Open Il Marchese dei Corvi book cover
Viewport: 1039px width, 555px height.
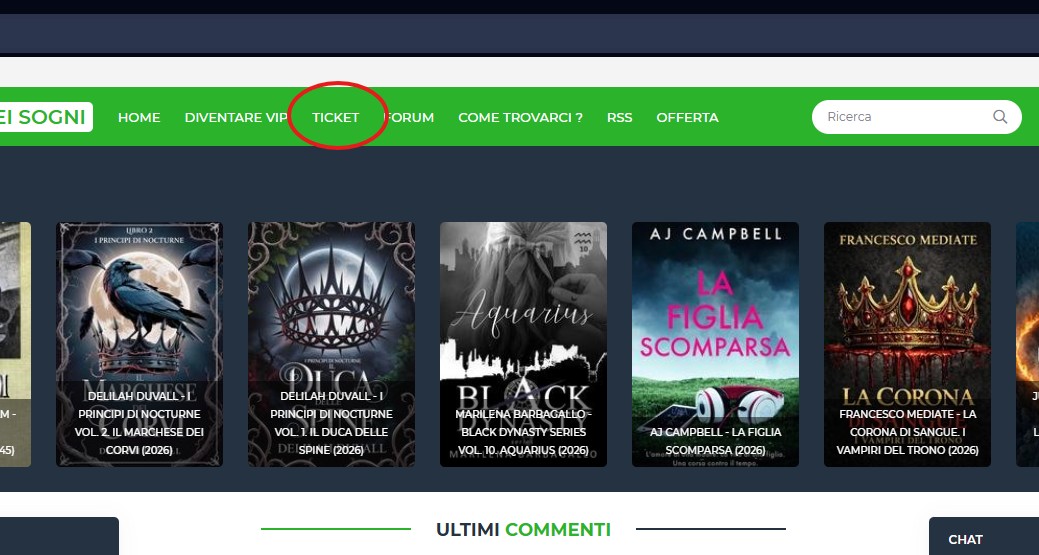139,344
